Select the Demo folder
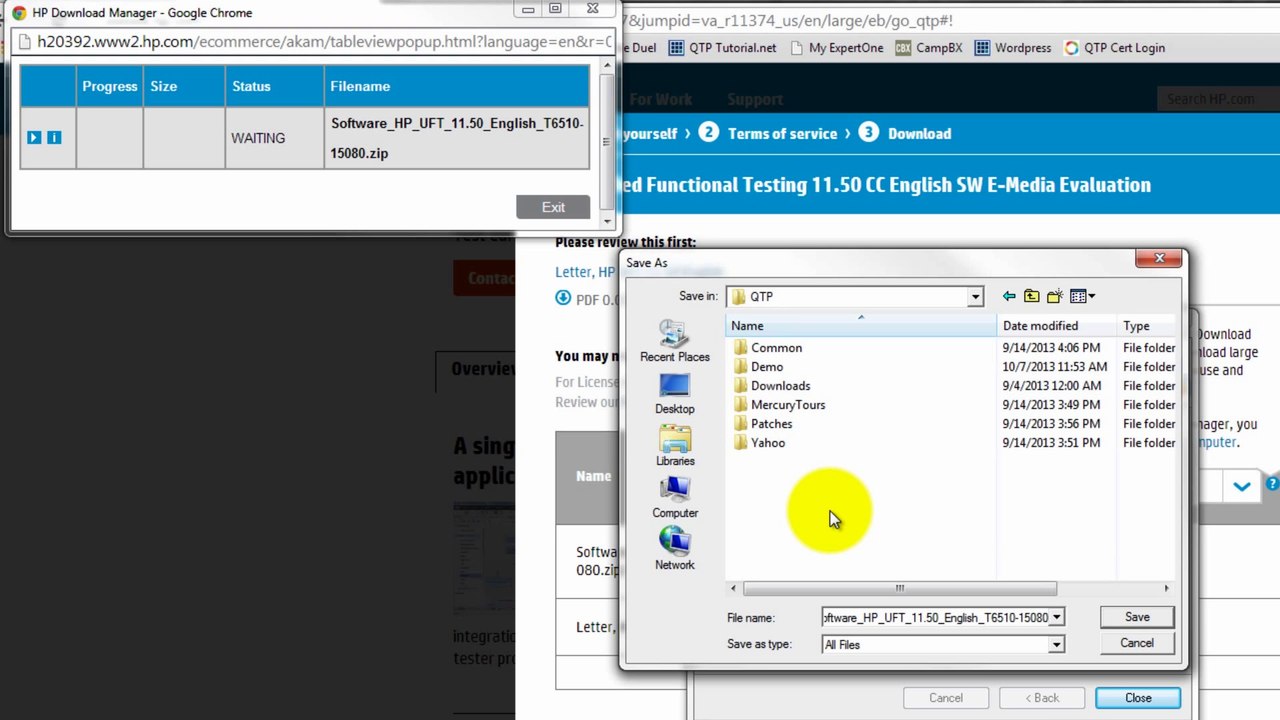 tap(758, 367)
